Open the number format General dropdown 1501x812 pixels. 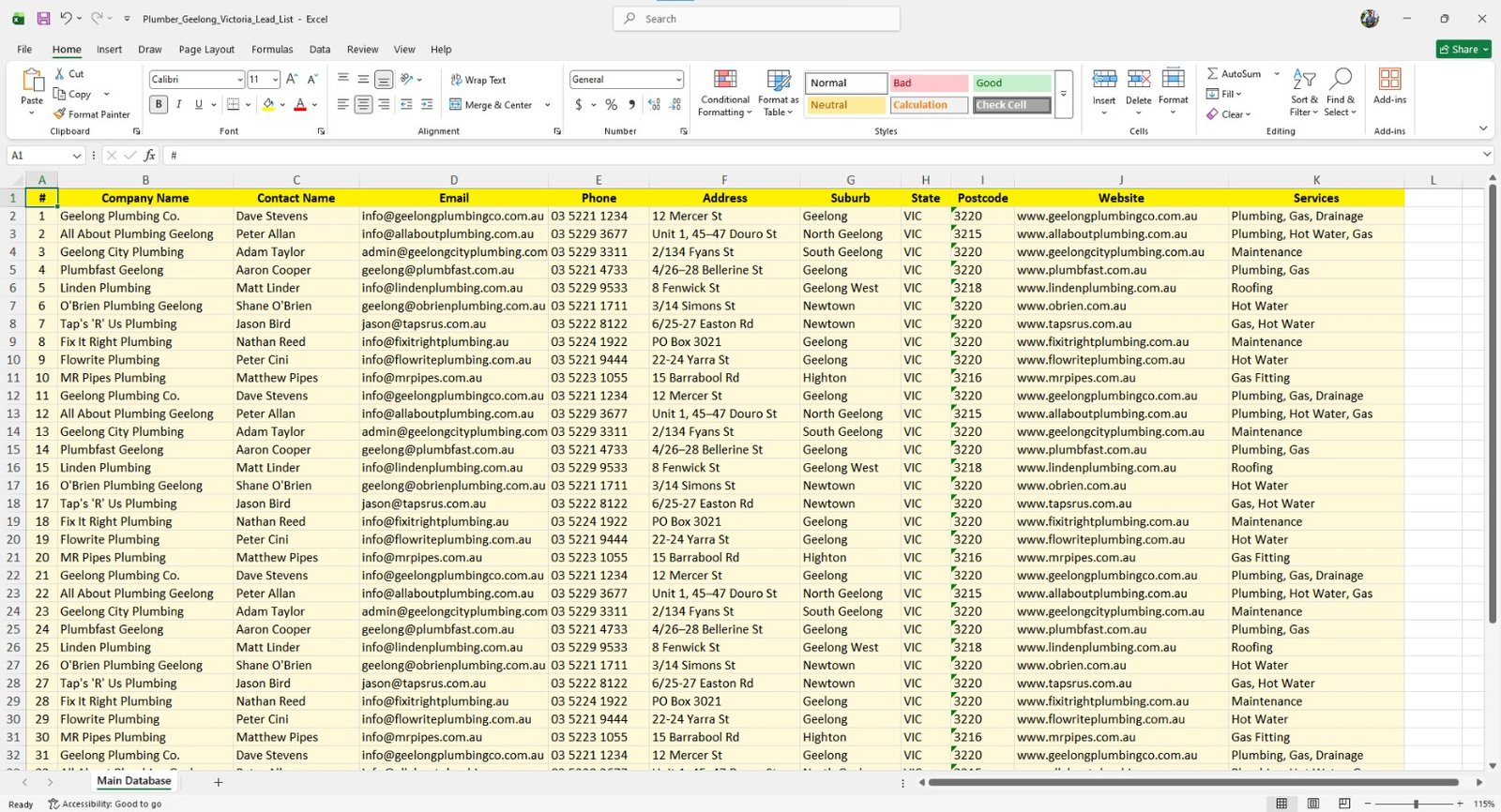(678, 80)
